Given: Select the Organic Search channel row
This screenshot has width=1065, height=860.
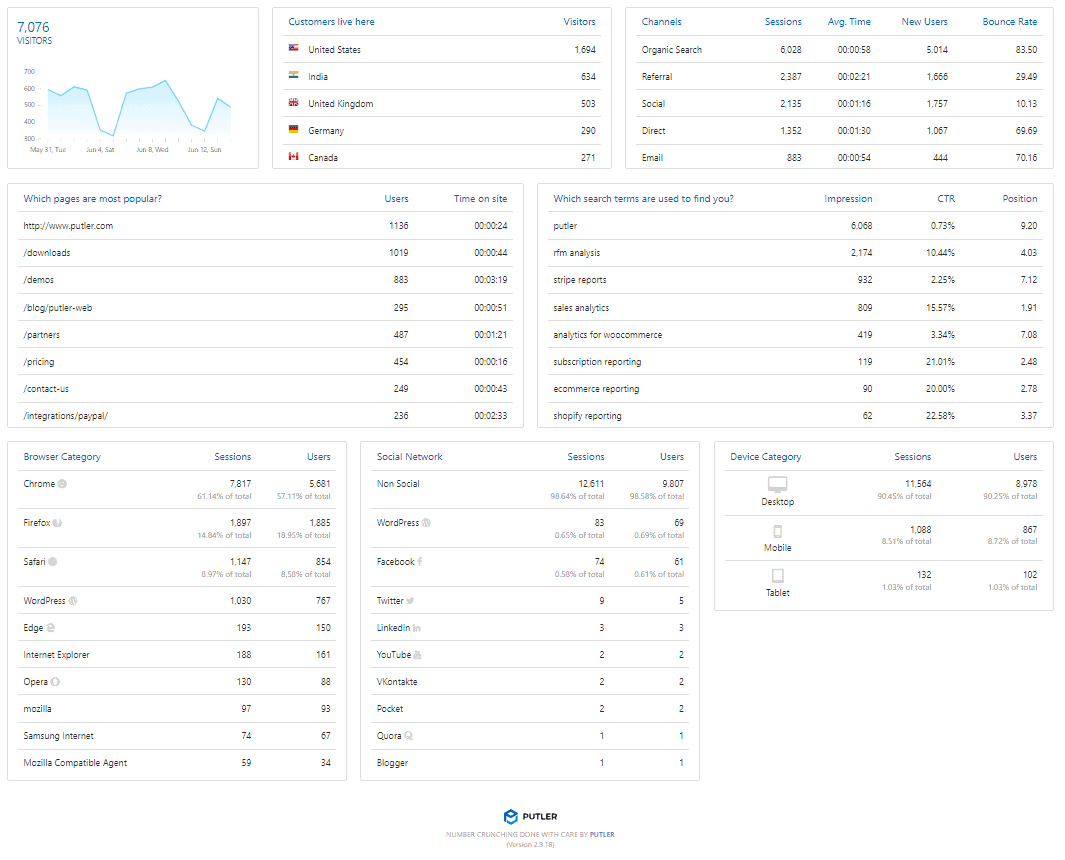Looking at the screenshot, I should tap(840, 50).
